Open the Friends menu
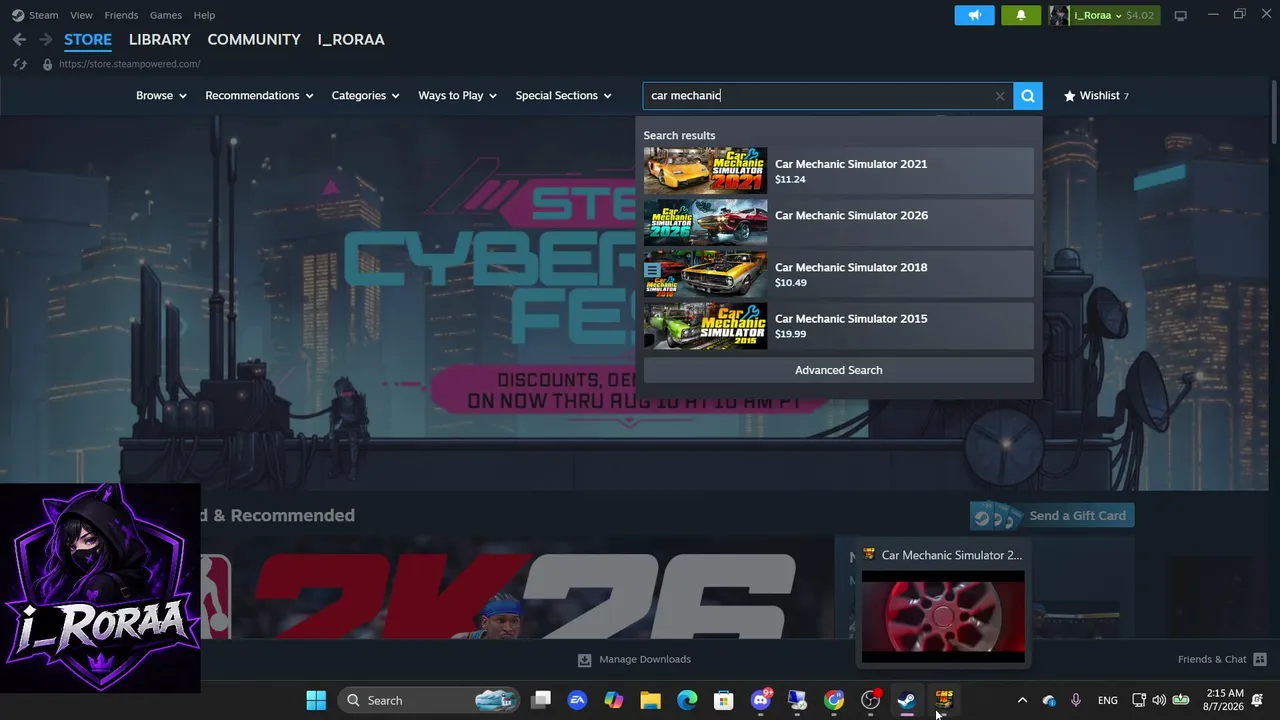 [121, 15]
